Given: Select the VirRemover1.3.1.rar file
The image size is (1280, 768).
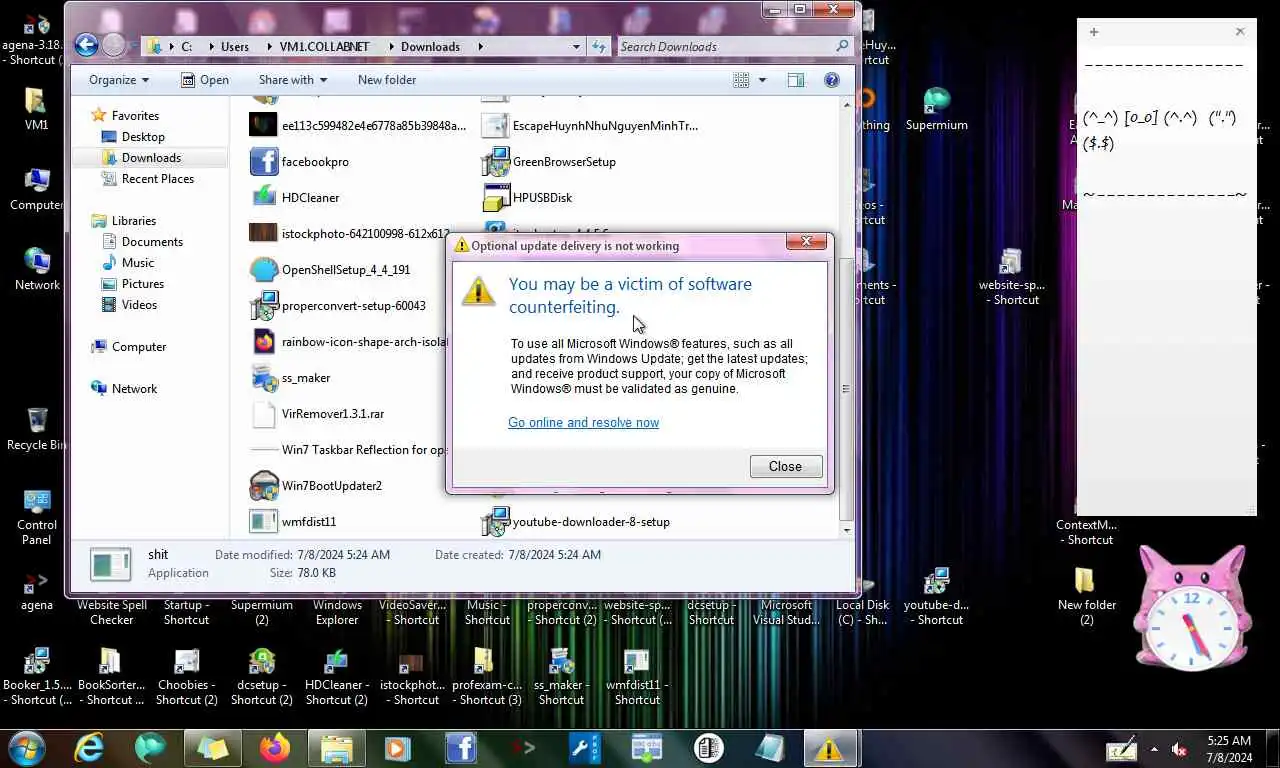Looking at the screenshot, I should point(318,414).
